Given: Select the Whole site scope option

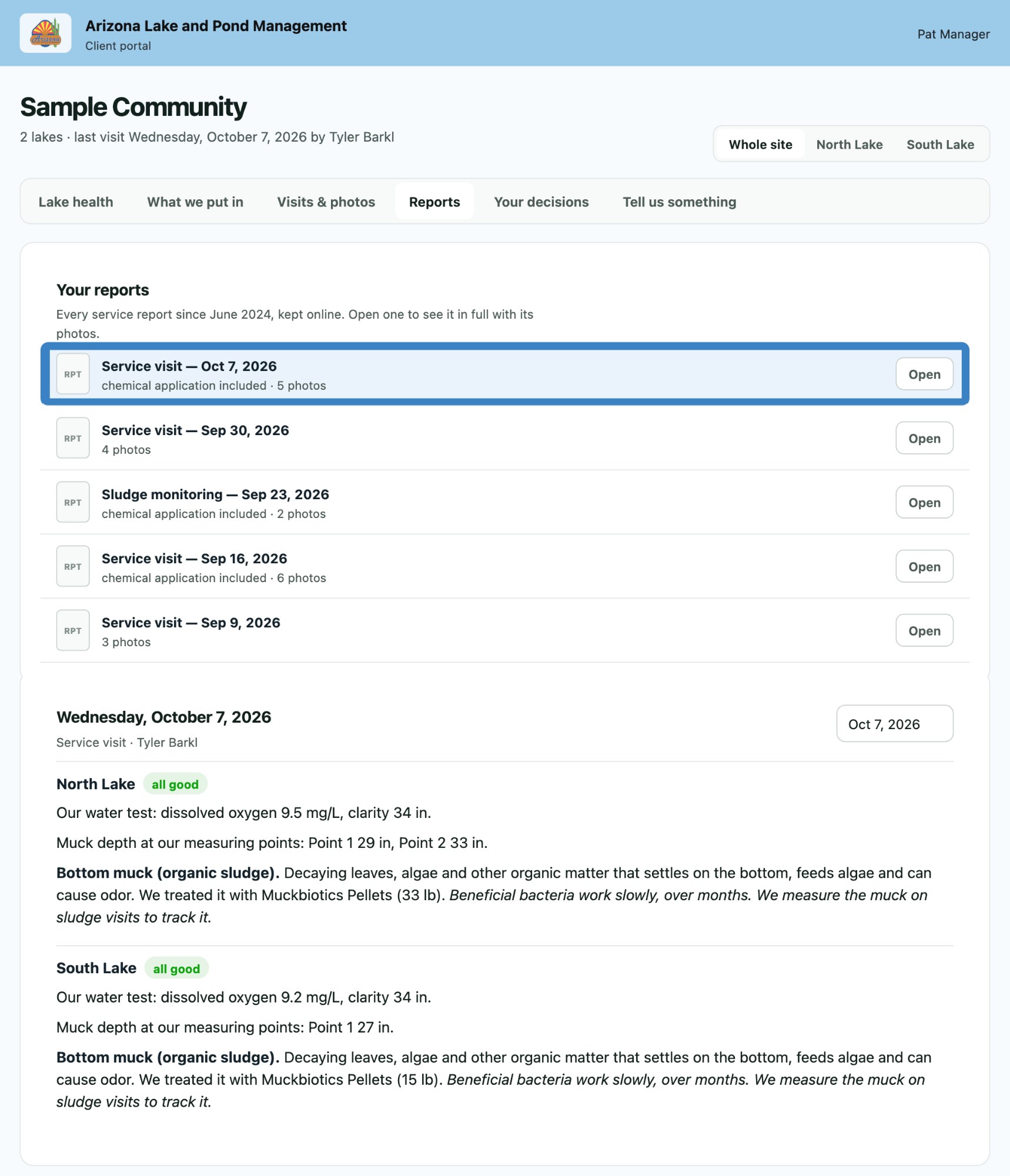Looking at the screenshot, I should tap(760, 144).
